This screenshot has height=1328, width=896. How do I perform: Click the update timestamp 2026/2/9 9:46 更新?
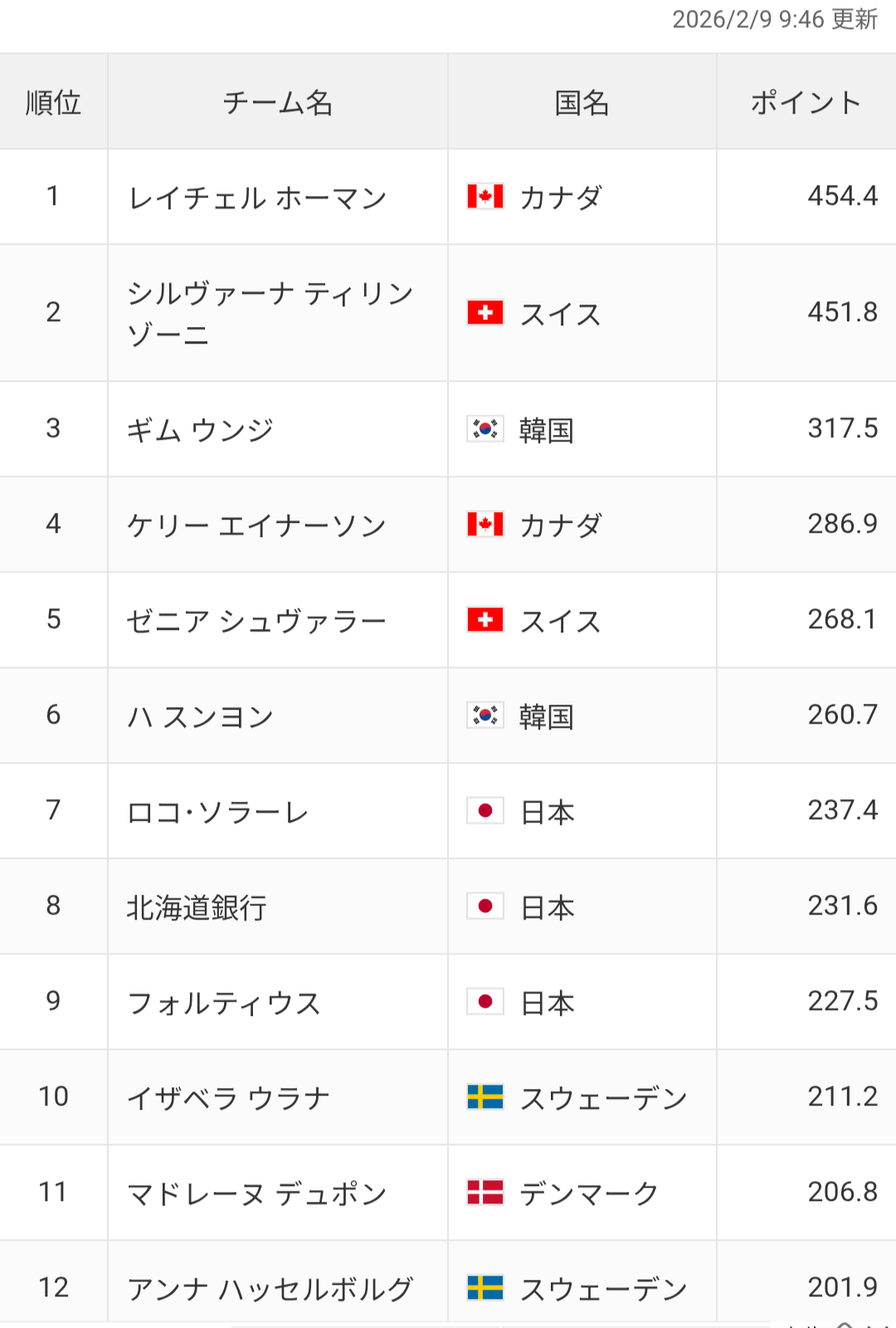pyautogui.click(x=774, y=19)
